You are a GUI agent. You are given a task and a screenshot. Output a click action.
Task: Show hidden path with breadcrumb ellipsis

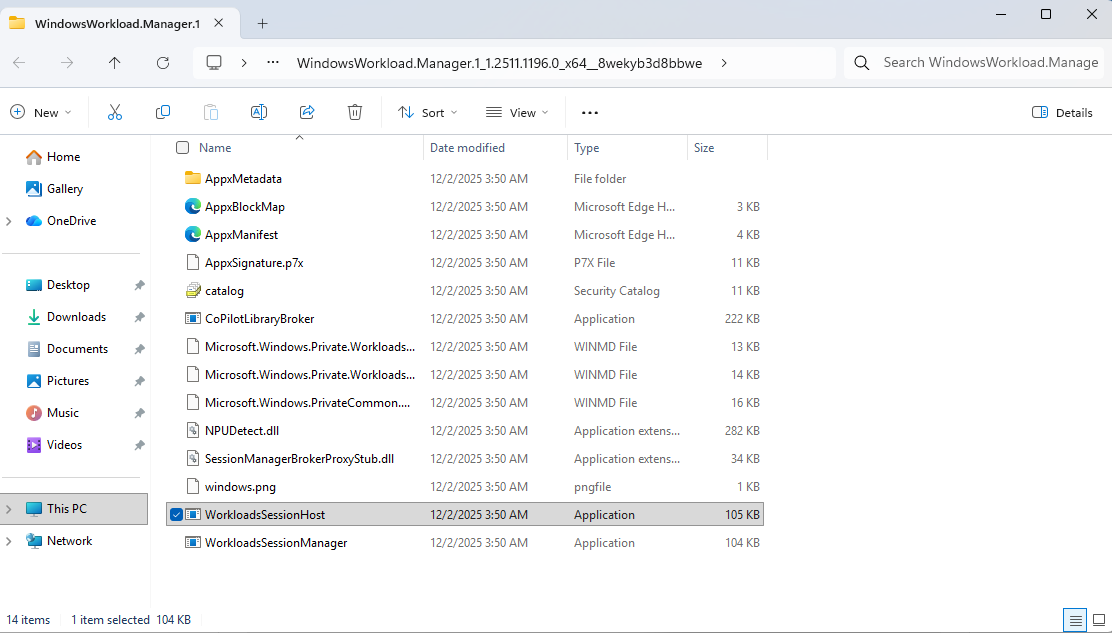pos(273,62)
